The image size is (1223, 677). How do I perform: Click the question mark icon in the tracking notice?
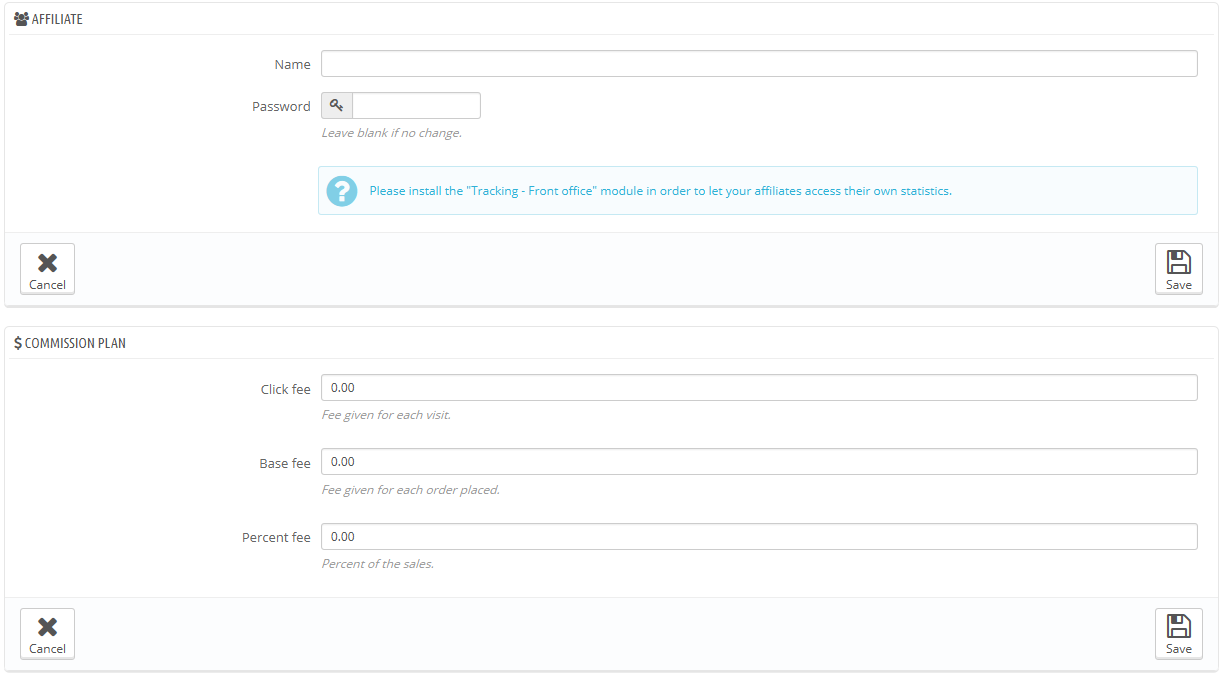pyautogui.click(x=342, y=191)
